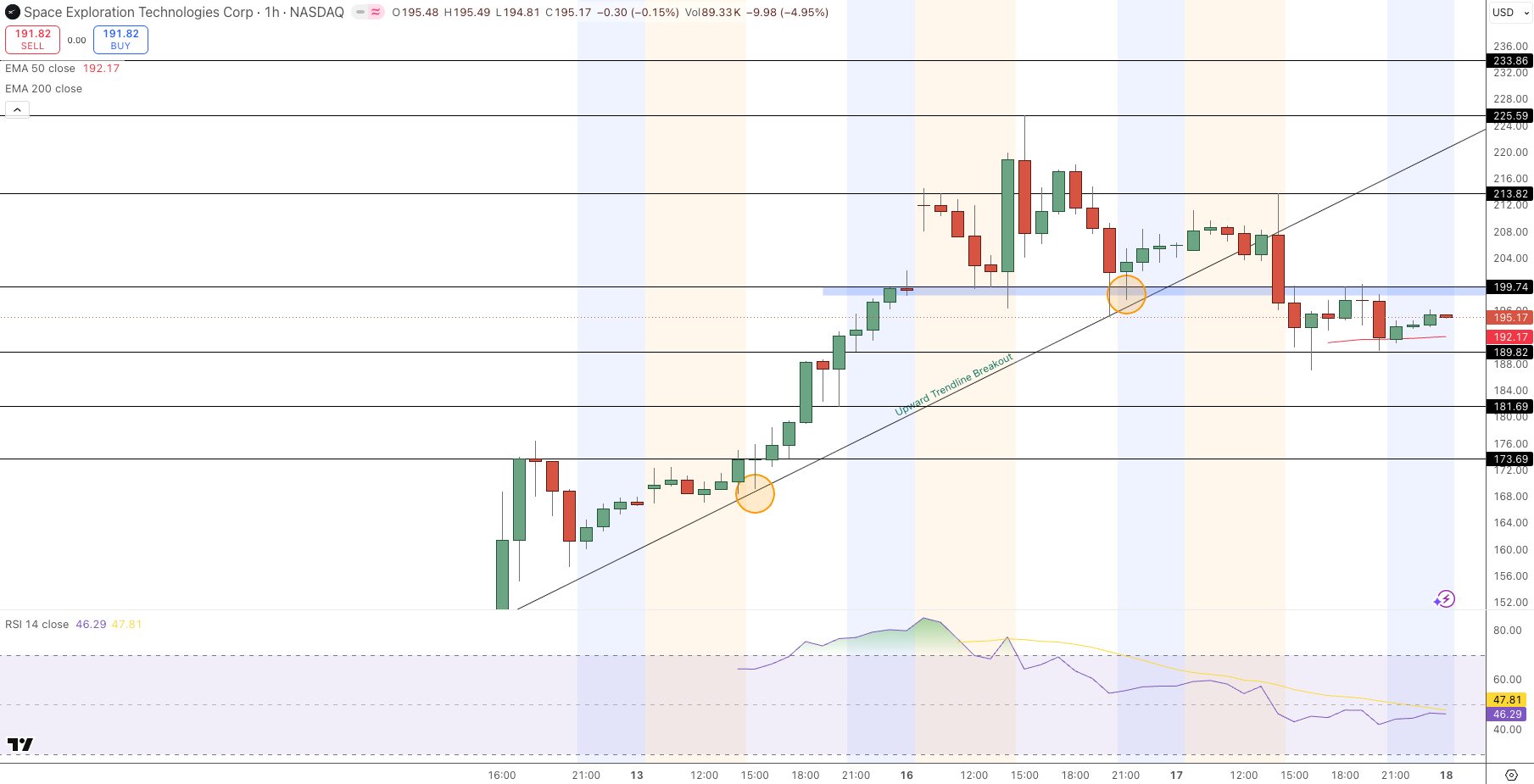This screenshot has width=1534, height=784.
Task: Click the 236.00 price scale label
Action: tap(1510, 47)
